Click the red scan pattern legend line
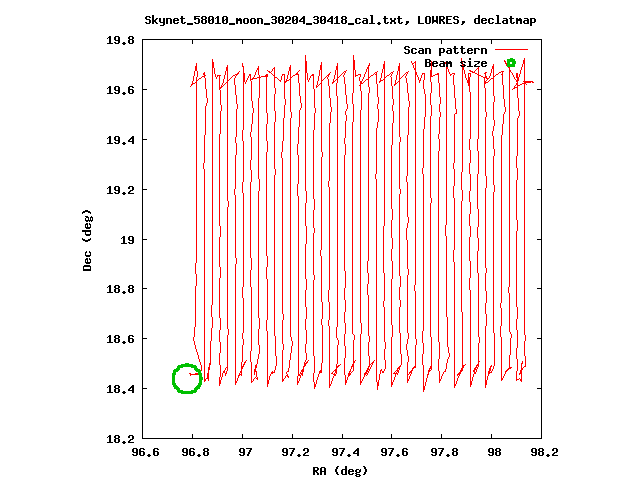The height and width of the screenshot is (480, 640). tap(511, 49)
